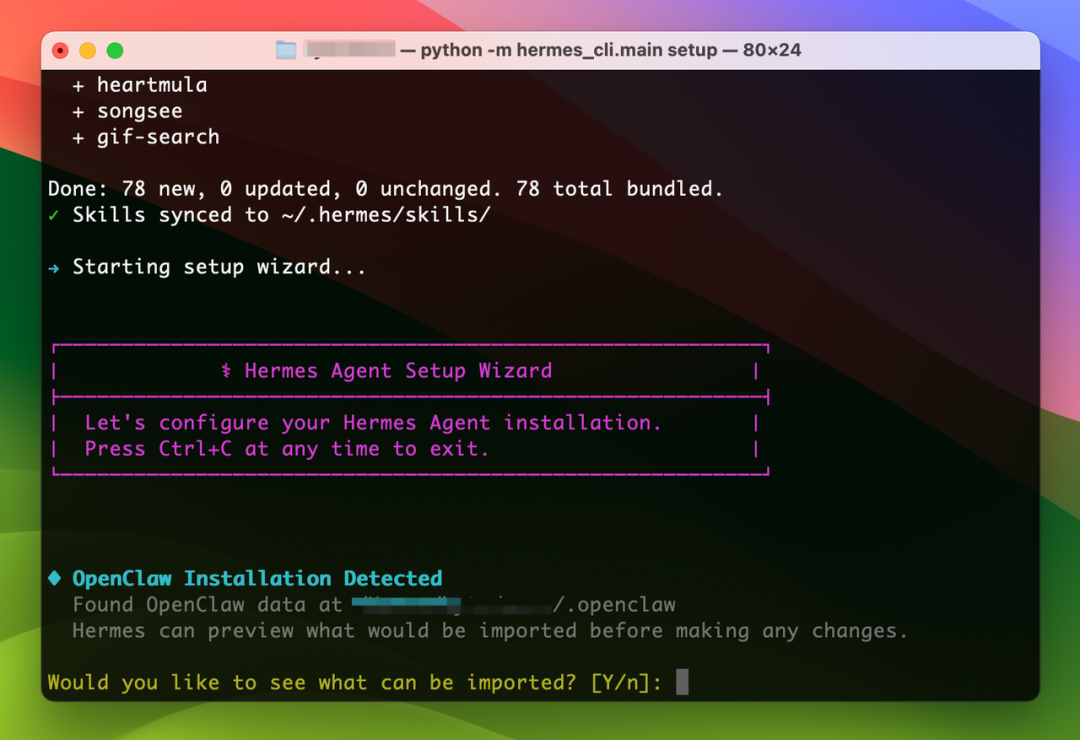Click the 'OpenClaw Installation Detected' heading
The width and height of the screenshot is (1080, 740).
click(x=257, y=578)
